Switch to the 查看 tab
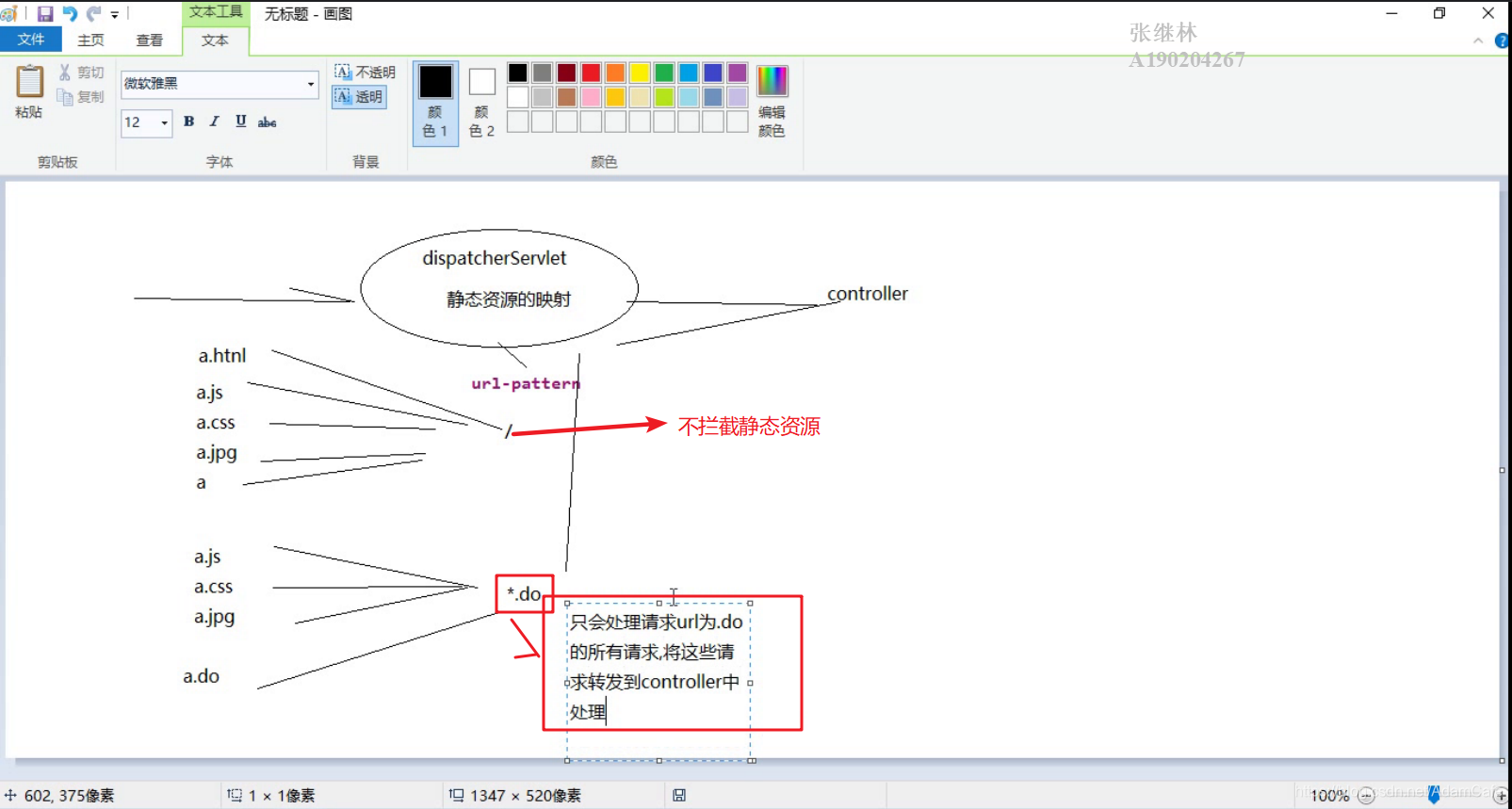This screenshot has width=1512, height=809. [x=149, y=40]
